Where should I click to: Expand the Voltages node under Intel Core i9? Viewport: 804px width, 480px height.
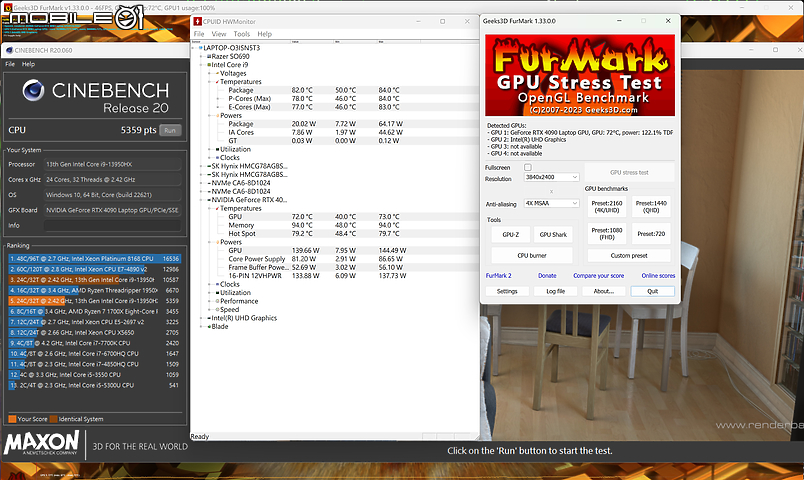tap(210, 73)
